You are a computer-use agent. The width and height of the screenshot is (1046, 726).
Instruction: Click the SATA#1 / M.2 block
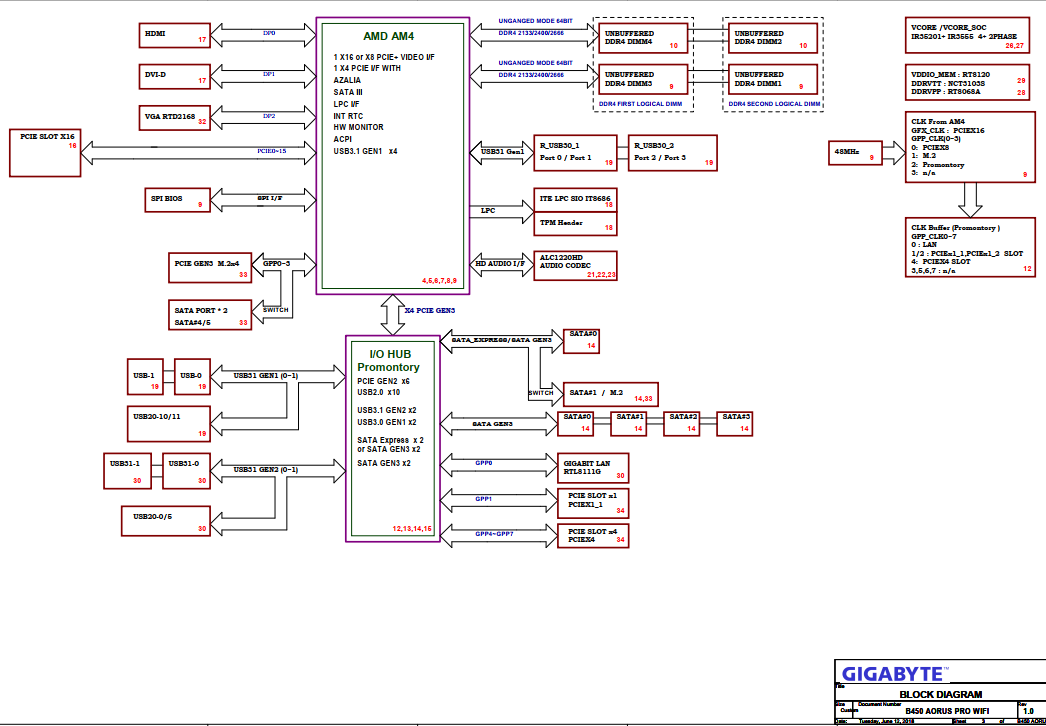(x=611, y=394)
